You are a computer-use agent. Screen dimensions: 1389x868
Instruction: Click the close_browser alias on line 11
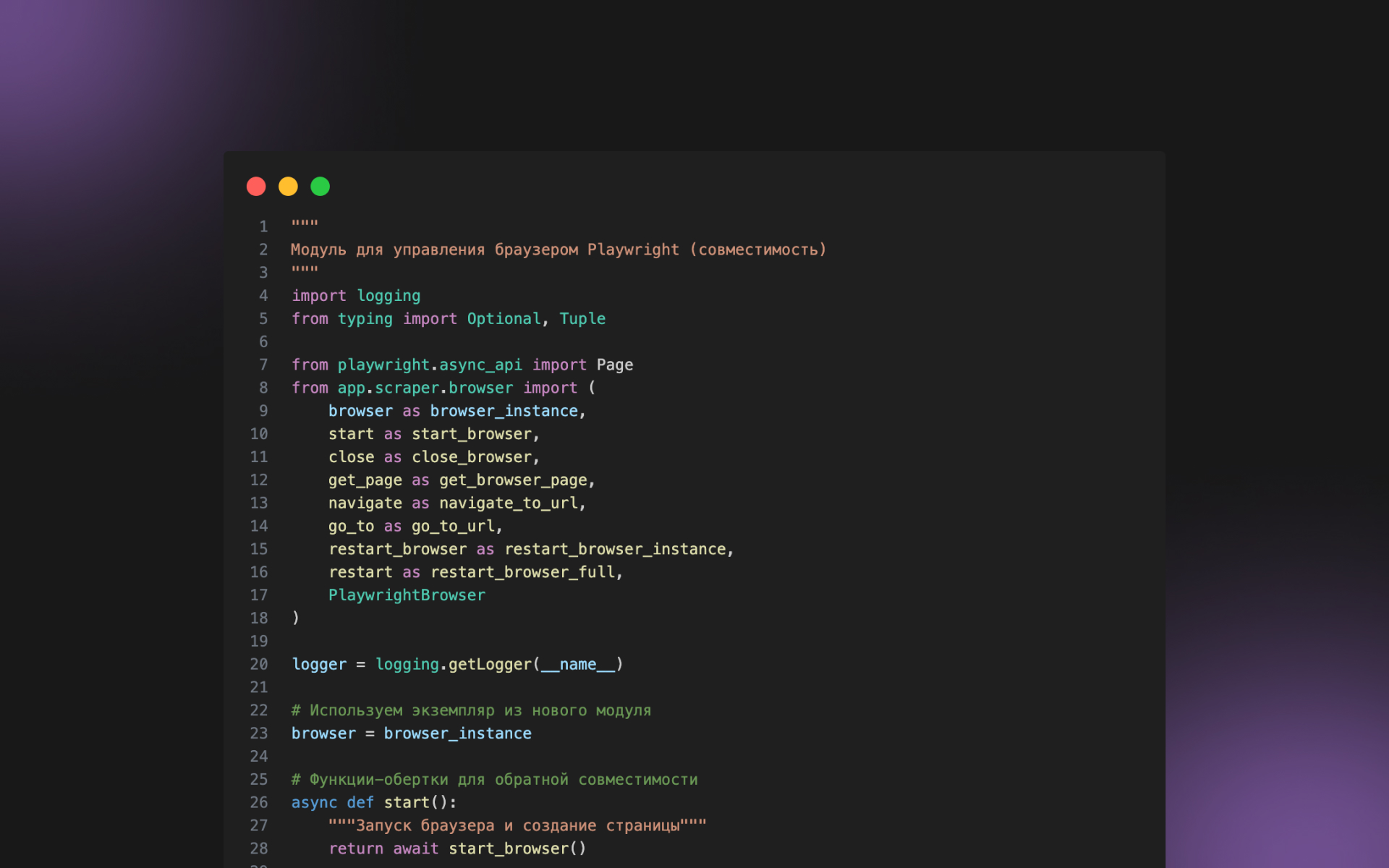click(x=472, y=456)
